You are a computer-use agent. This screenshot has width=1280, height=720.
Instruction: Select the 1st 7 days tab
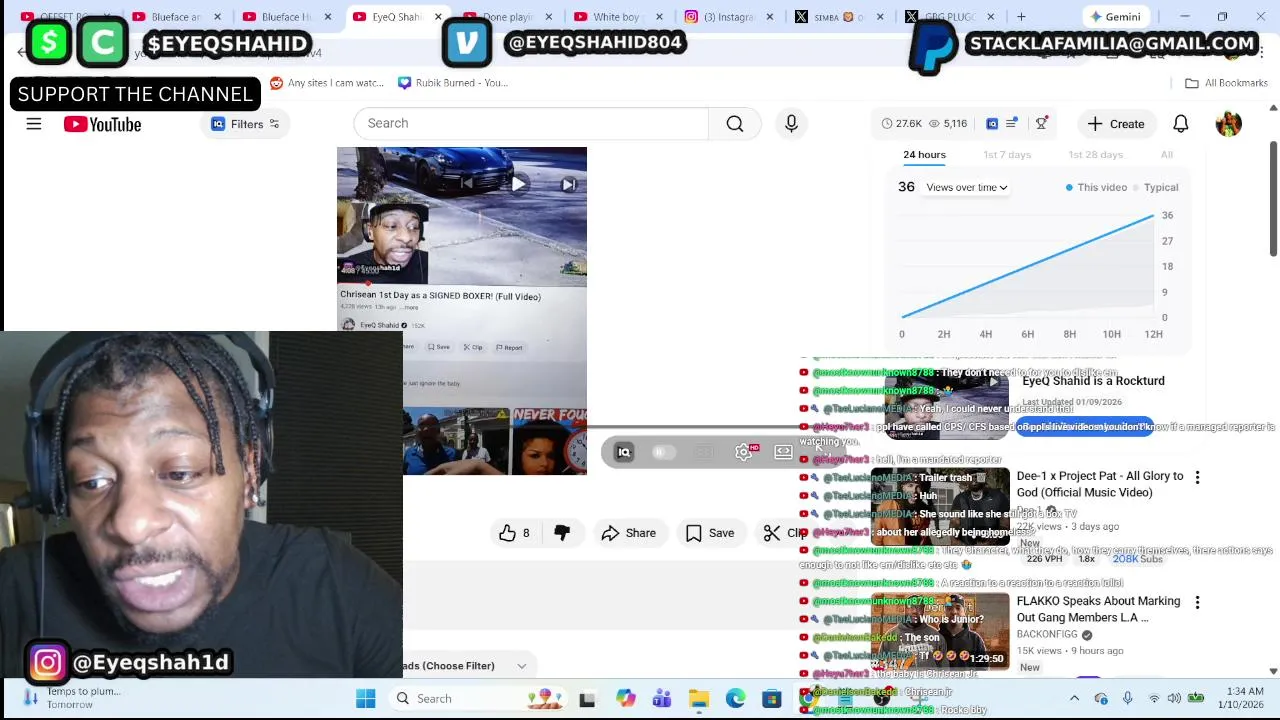point(1007,154)
